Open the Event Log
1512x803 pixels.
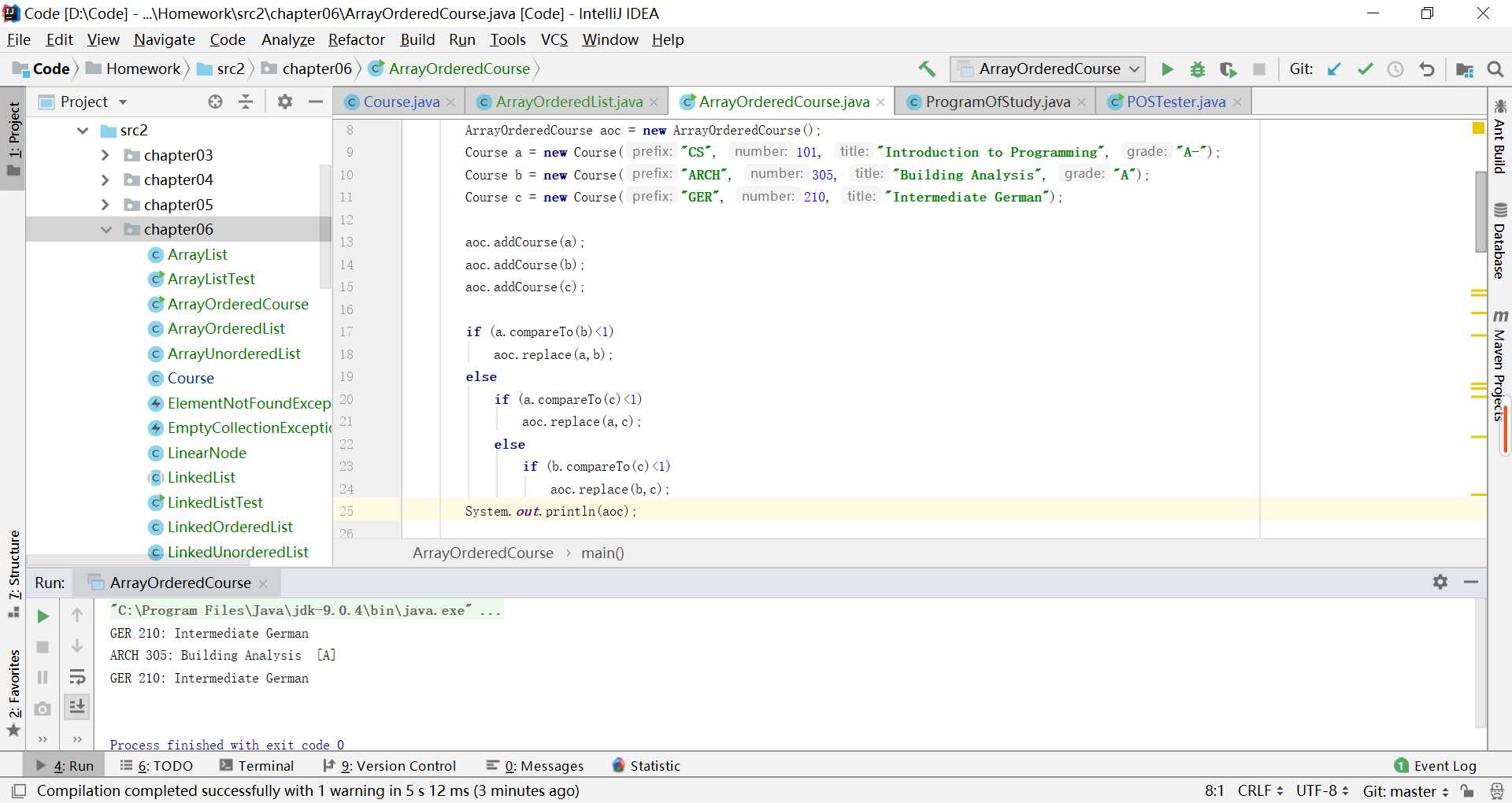[1435, 766]
